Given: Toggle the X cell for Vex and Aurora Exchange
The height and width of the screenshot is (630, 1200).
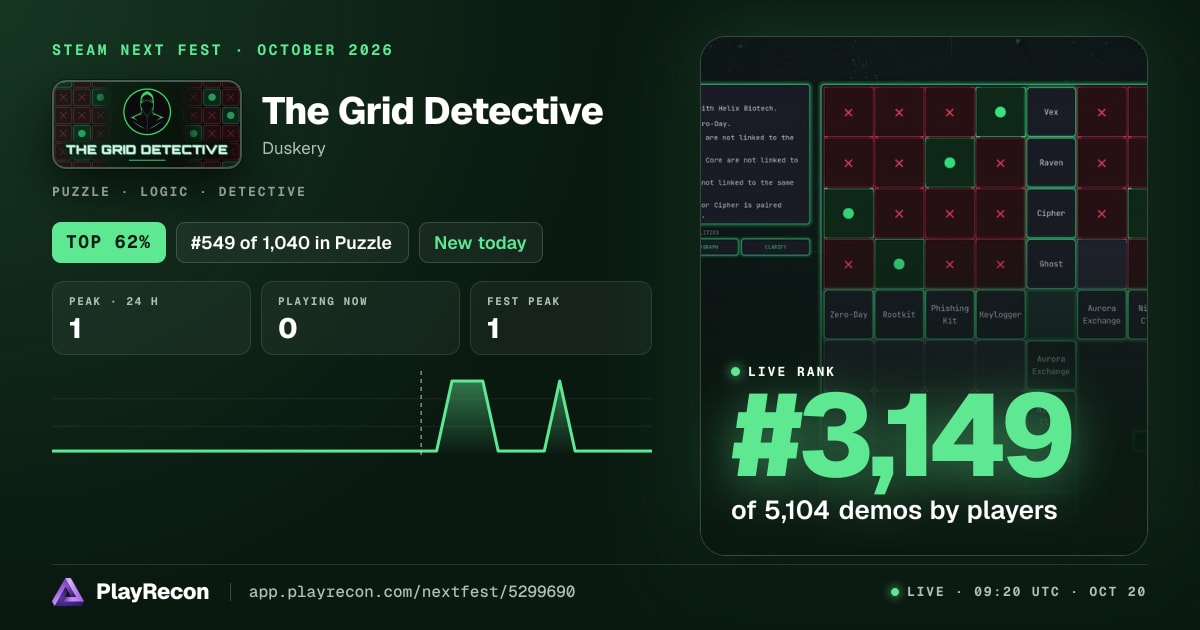Looking at the screenshot, I should pyautogui.click(x=1101, y=112).
